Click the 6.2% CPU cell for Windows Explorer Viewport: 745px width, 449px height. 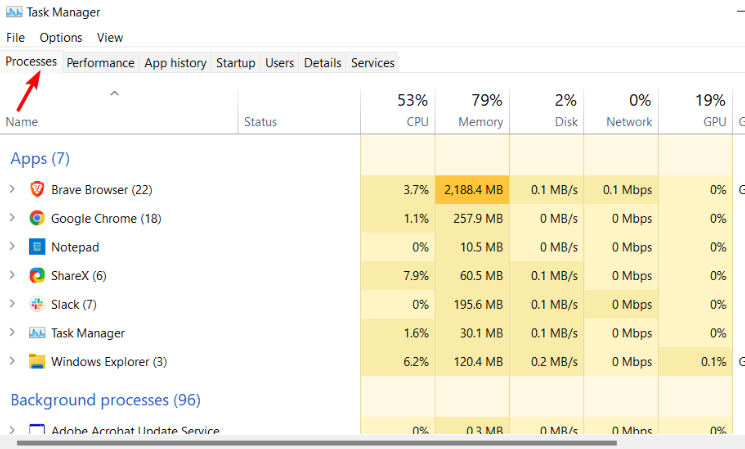(398, 362)
